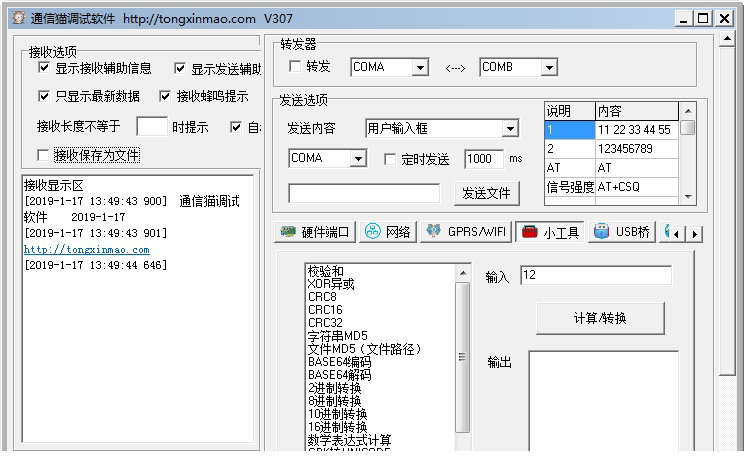Viewport: 744px width, 469px height.
Task: Uncheck 只显示最新数据 option
Action: coord(44,96)
